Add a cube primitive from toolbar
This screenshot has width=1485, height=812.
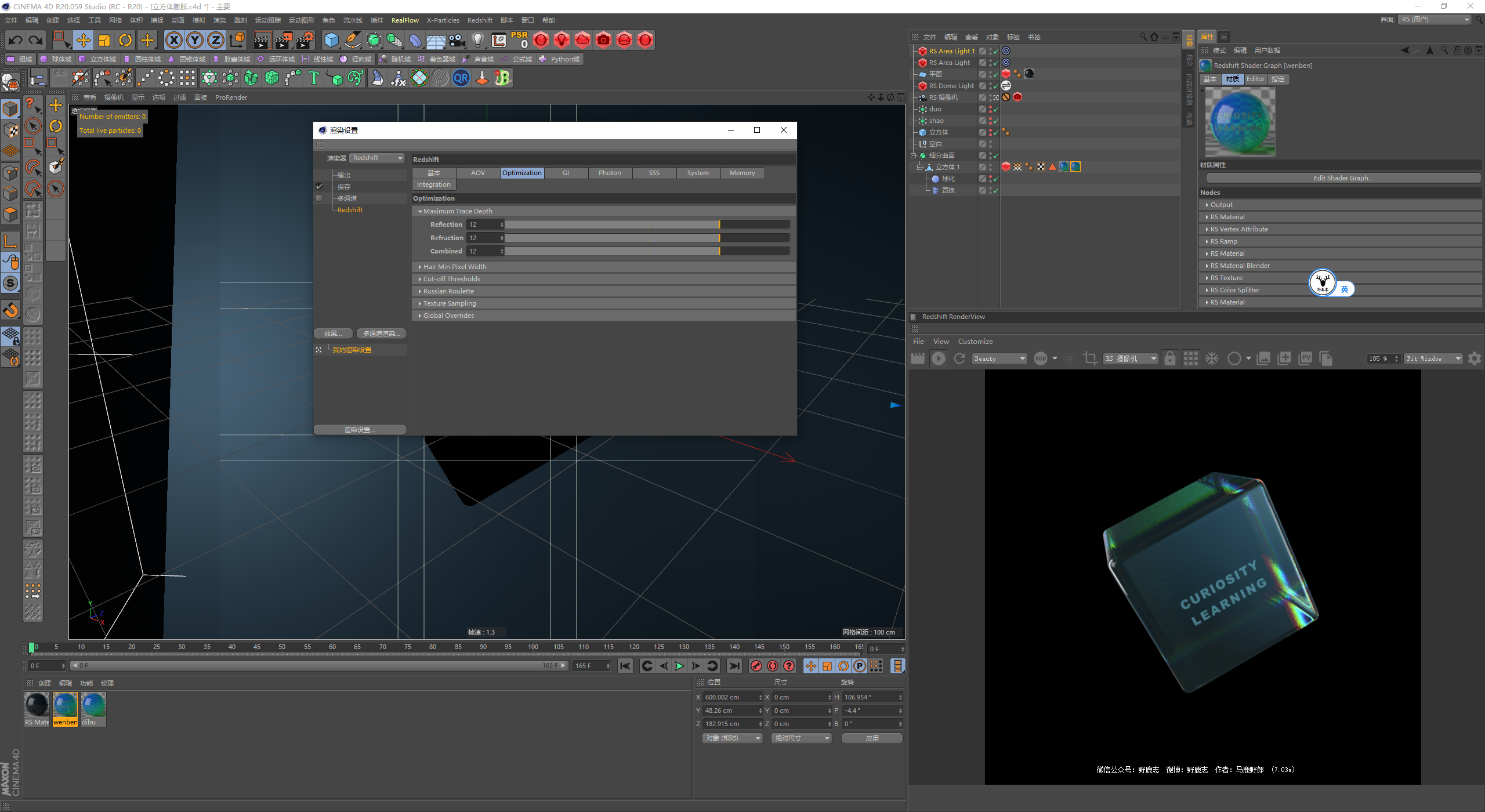coord(331,40)
